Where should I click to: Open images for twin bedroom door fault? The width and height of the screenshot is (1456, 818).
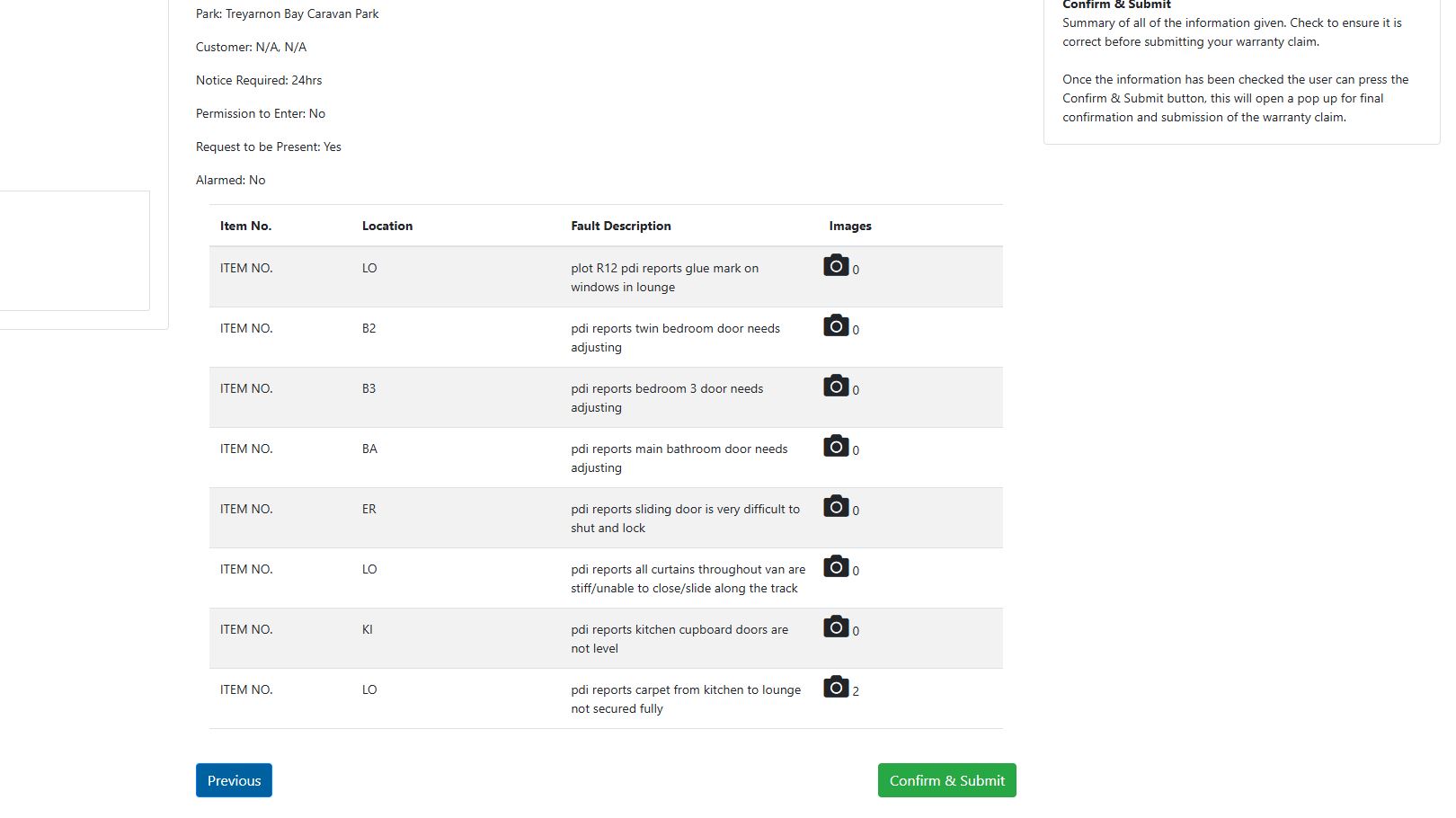coord(836,326)
